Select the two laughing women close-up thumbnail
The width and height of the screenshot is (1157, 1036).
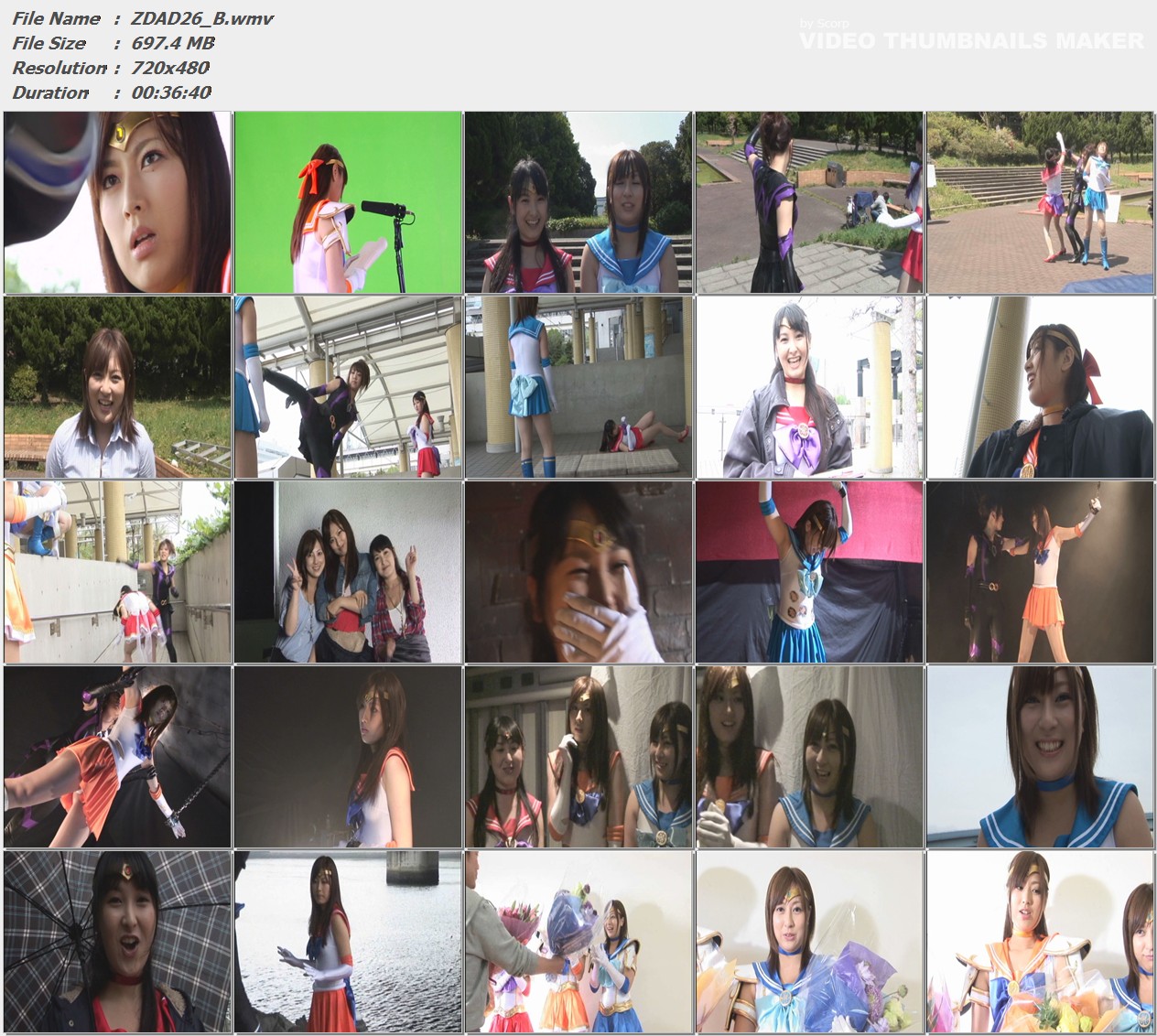pos(809,757)
